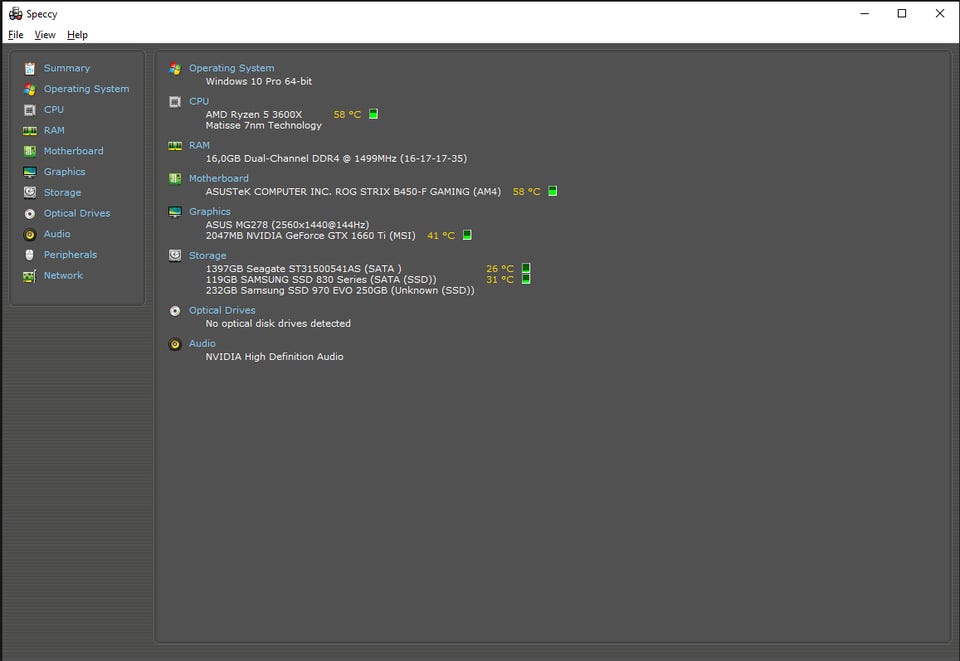Click the SAMSUNG SSD 830 Series line
Image resolution: width=960 pixels, height=661 pixels.
click(x=321, y=280)
